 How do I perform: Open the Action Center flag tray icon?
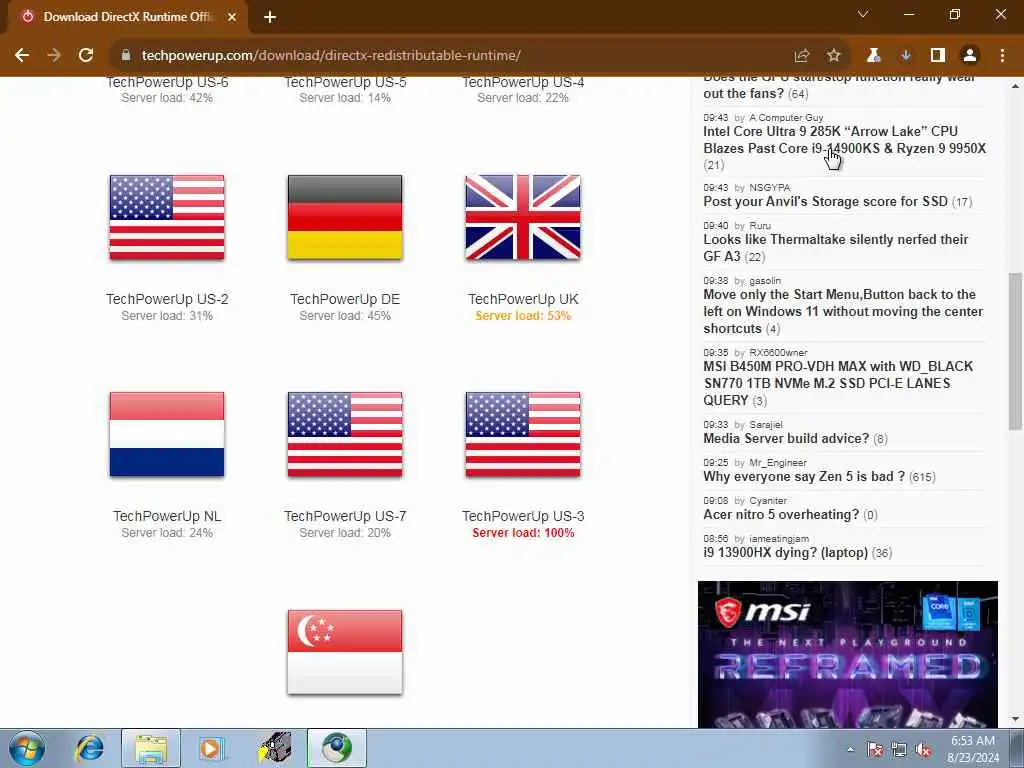click(875, 749)
